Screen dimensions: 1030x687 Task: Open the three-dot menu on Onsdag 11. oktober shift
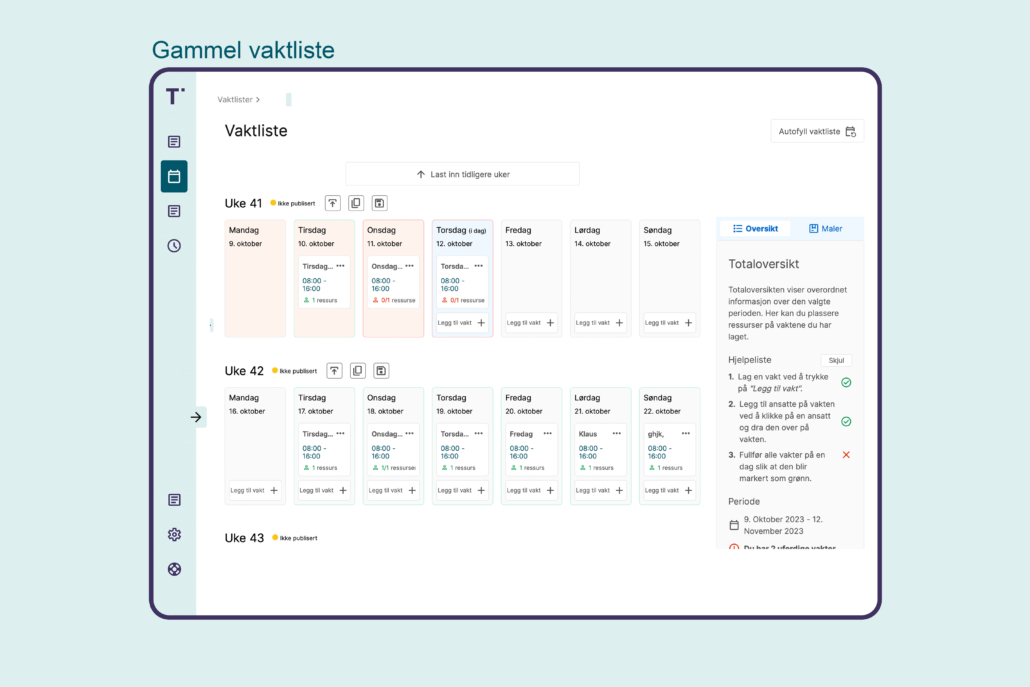pyautogui.click(x=409, y=266)
